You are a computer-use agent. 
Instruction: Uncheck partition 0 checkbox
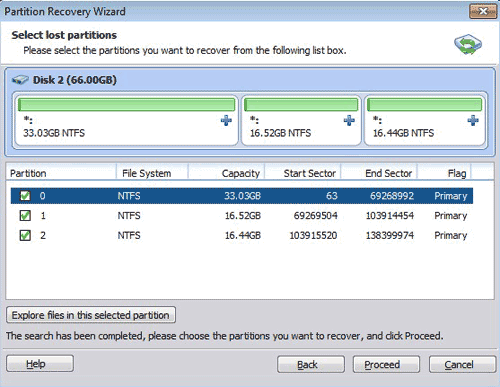tap(25, 196)
